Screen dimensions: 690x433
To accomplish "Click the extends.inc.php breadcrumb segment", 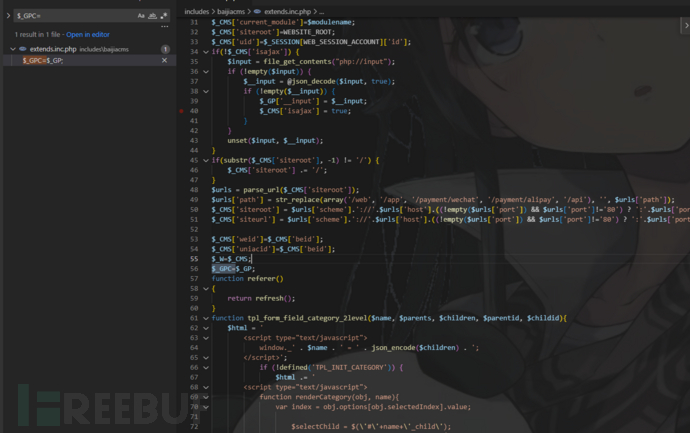I will click(x=287, y=11).
